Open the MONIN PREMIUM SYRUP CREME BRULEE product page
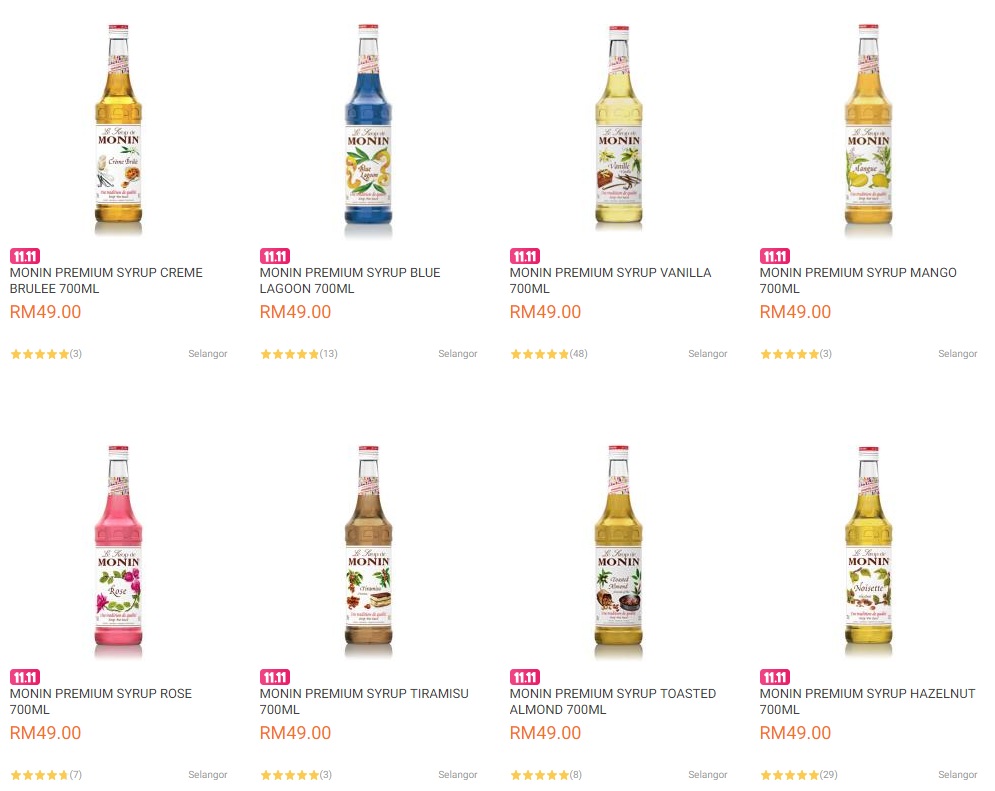 coord(105,279)
